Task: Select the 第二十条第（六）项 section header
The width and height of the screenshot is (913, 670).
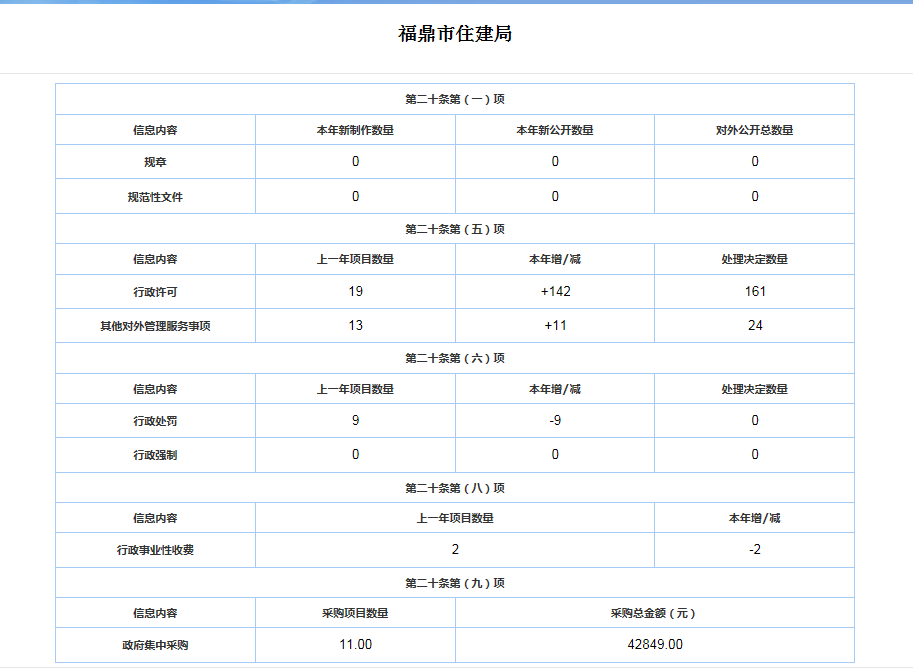Action: tap(455, 358)
